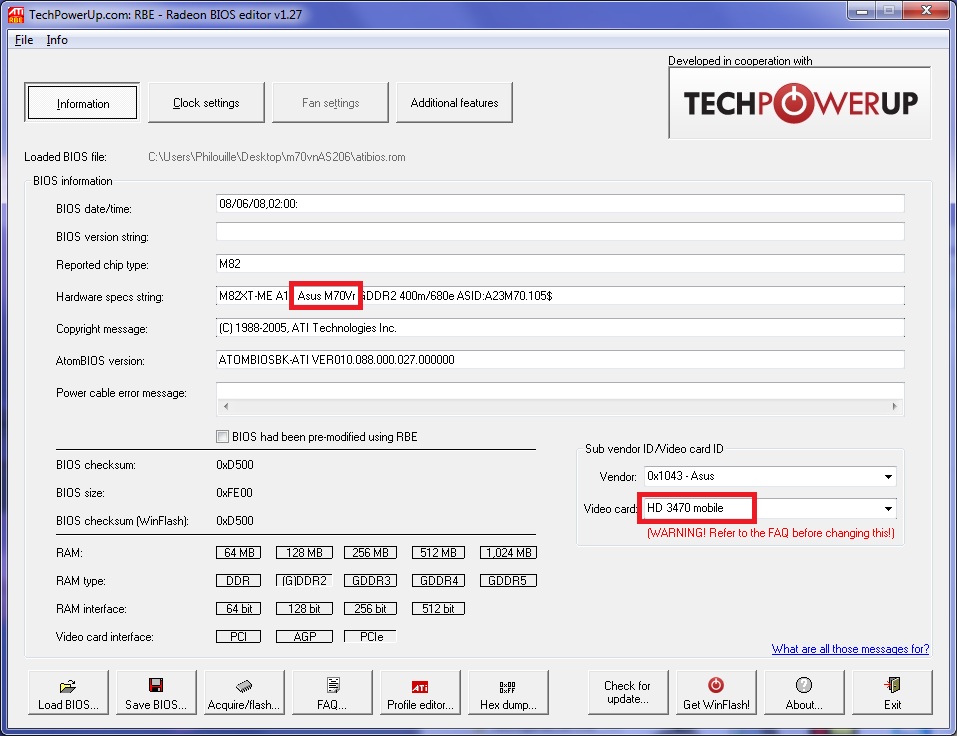Switch to Clock settings tab
Screen dimensions: 957x736
tap(206, 103)
